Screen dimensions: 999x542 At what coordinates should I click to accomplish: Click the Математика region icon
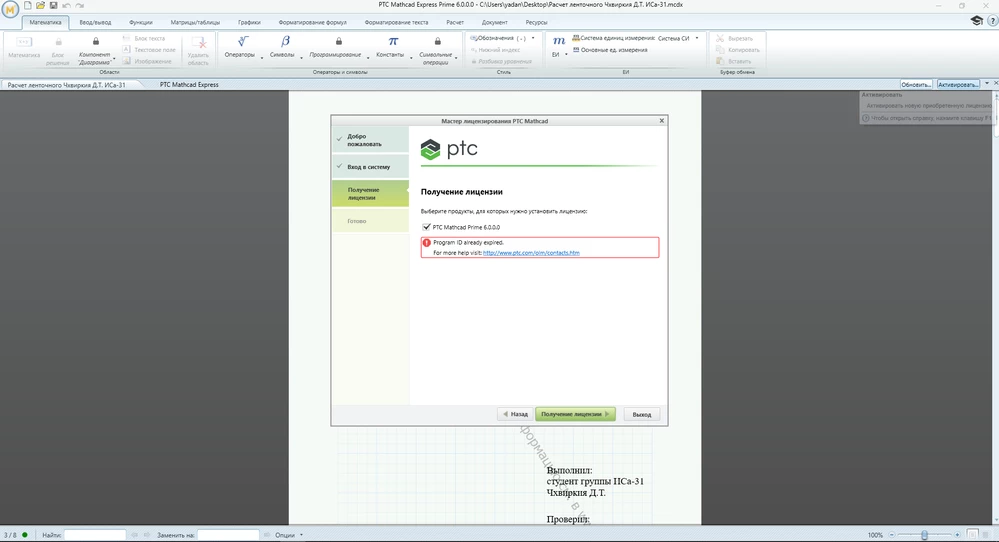tap(24, 42)
